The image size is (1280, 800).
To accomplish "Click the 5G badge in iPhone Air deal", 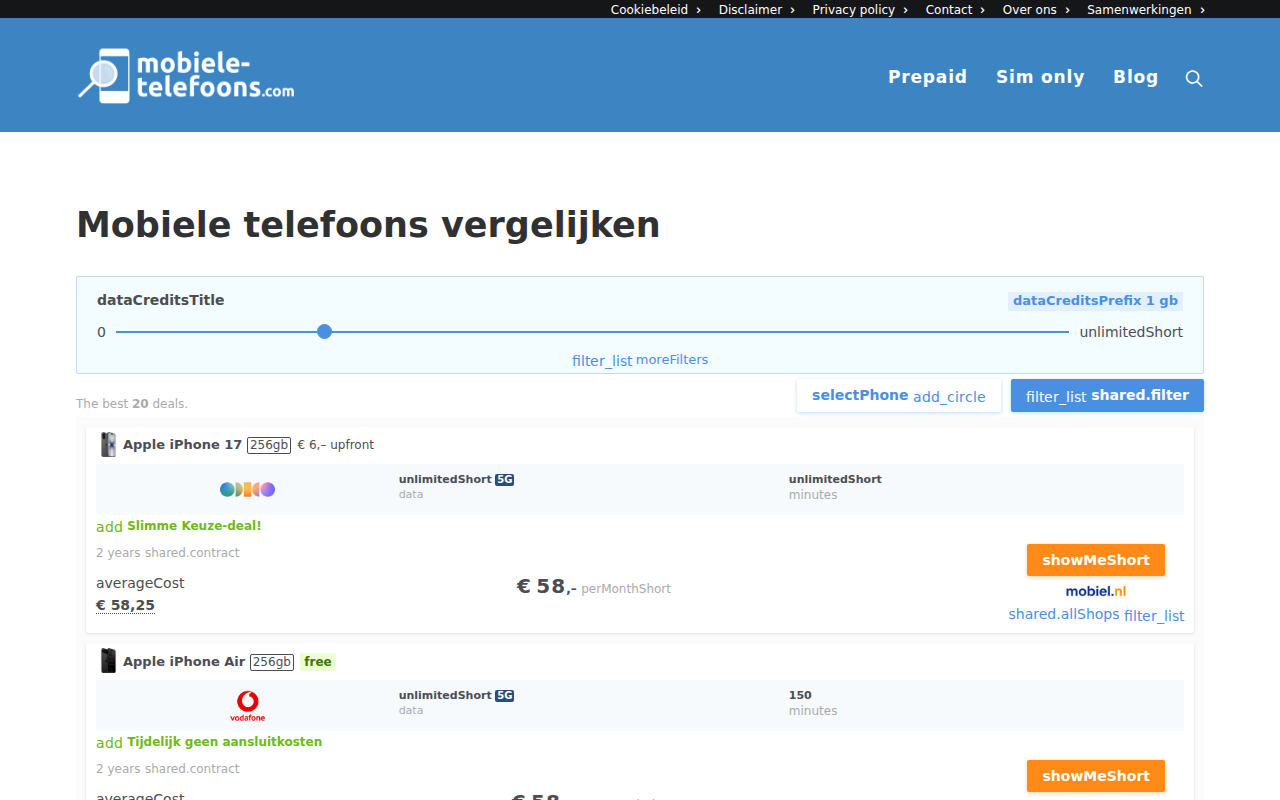I will click(505, 696).
